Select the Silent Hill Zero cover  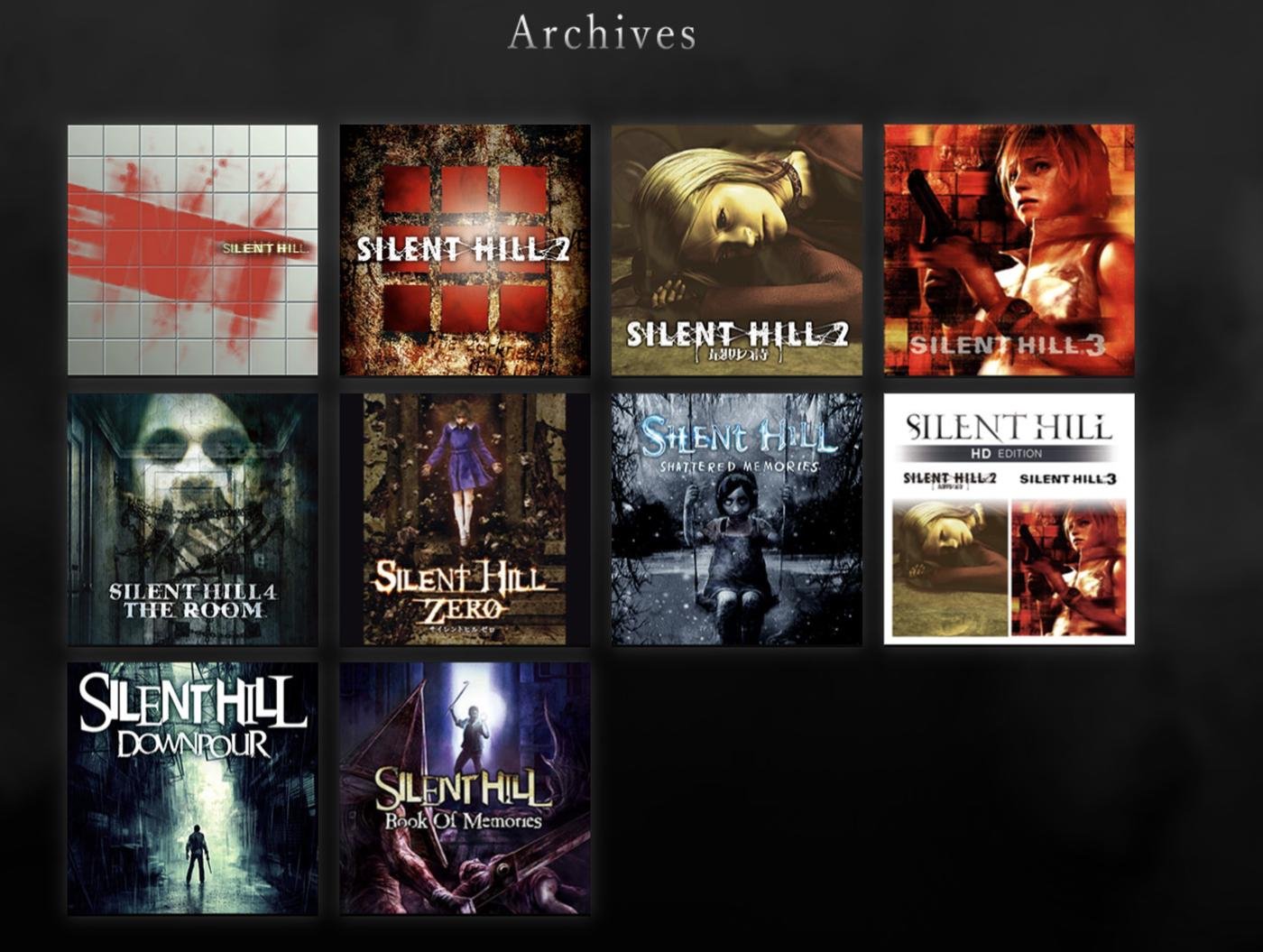tap(465, 519)
